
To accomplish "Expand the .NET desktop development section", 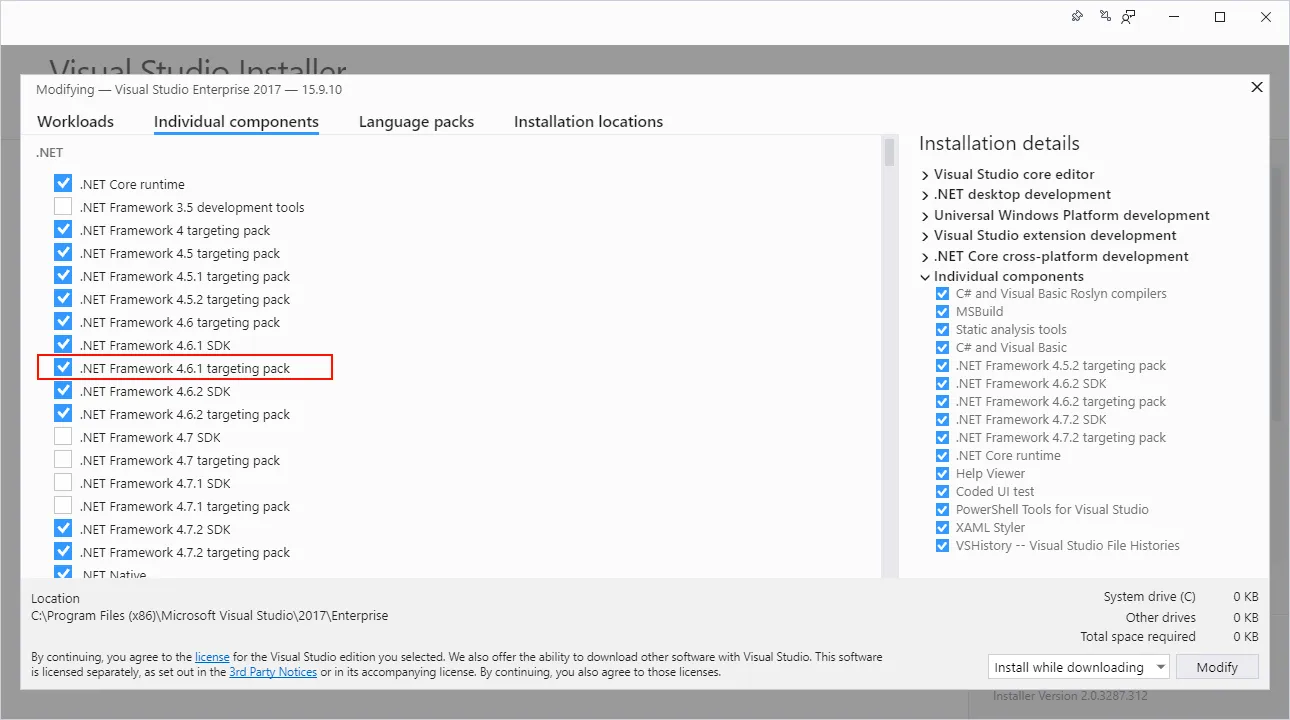I will 924,194.
